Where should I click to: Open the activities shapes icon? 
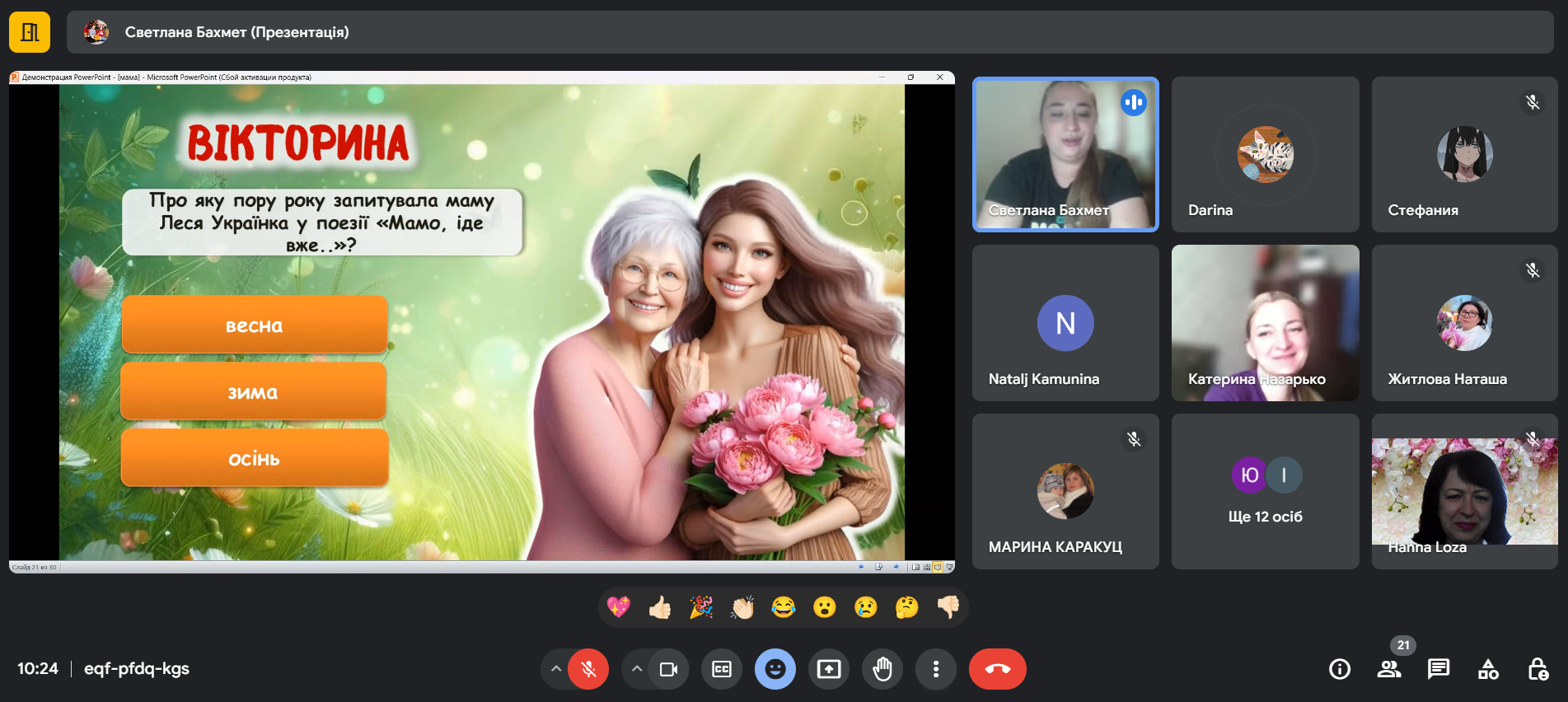(x=1488, y=669)
